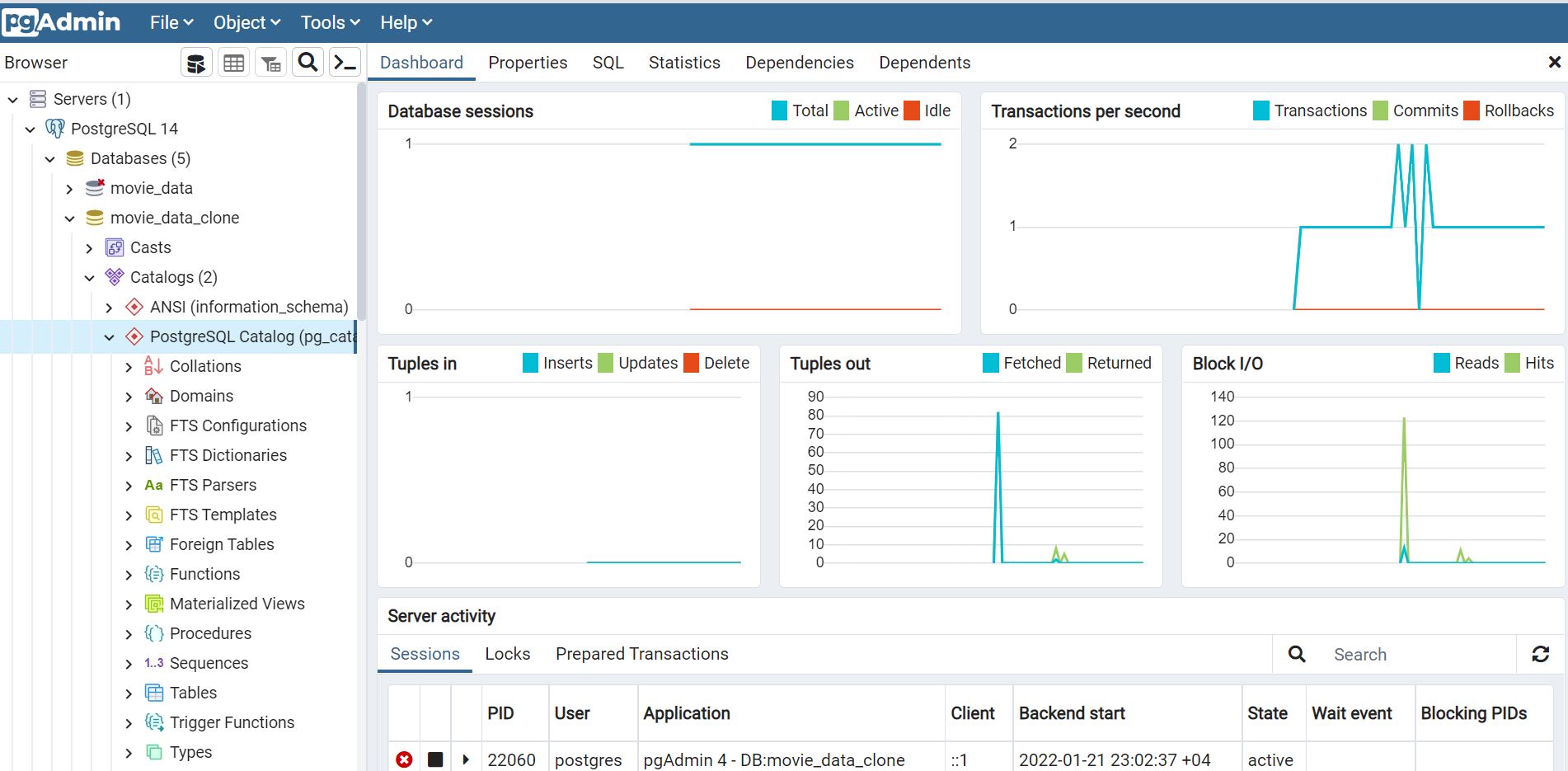Select the PostgreSQL 14 elephant icon

point(55,129)
